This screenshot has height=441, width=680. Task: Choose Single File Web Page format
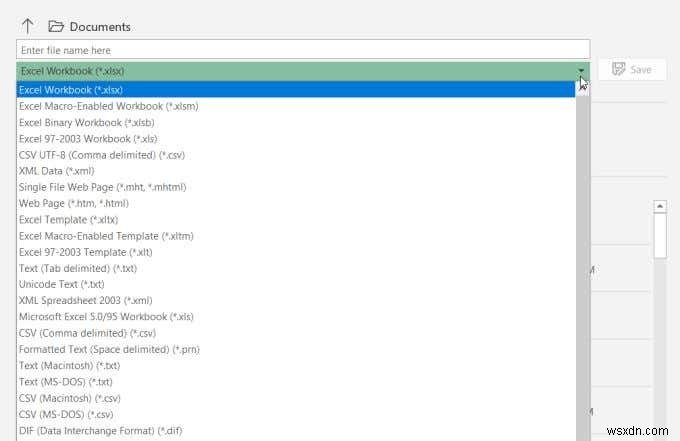coord(296,187)
